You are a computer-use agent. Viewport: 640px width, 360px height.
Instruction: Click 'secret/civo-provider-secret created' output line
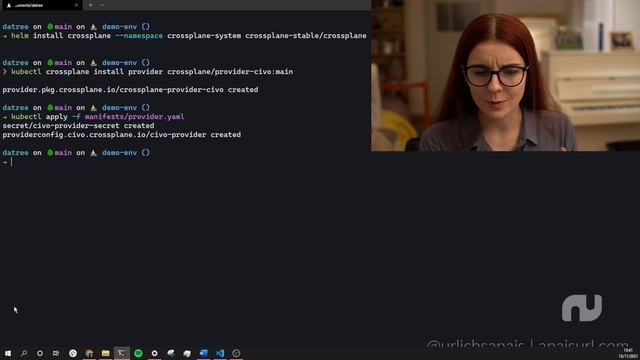click(x=78, y=126)
